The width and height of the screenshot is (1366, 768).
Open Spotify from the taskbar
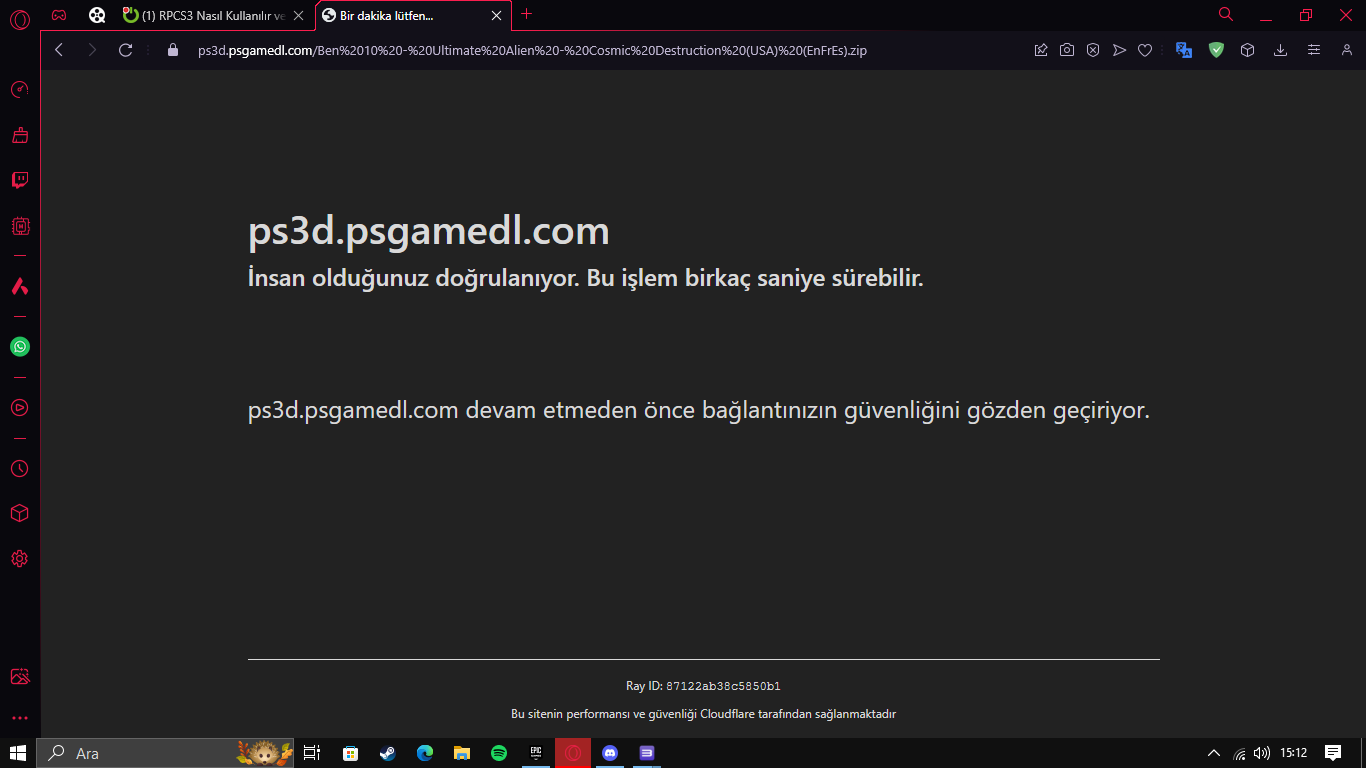click(x=499, y=753)
